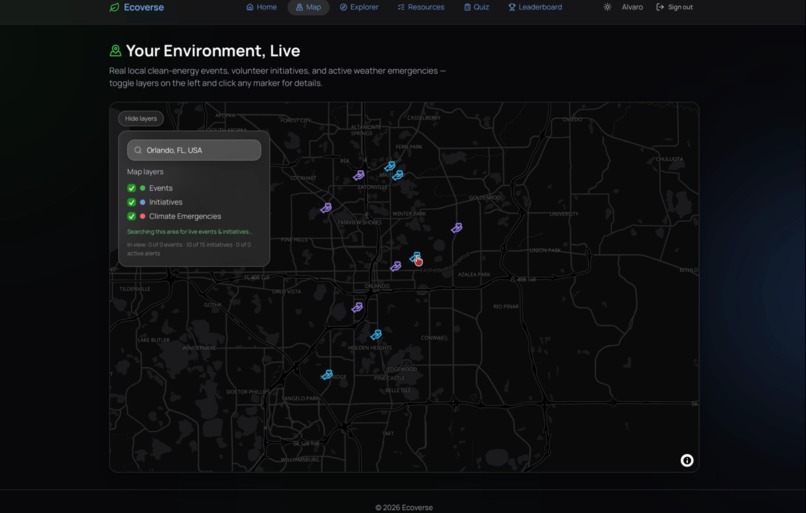Focus the Orlando, FL, USA search field
Screen dimensions: 806x513
(x=194, y=150)
